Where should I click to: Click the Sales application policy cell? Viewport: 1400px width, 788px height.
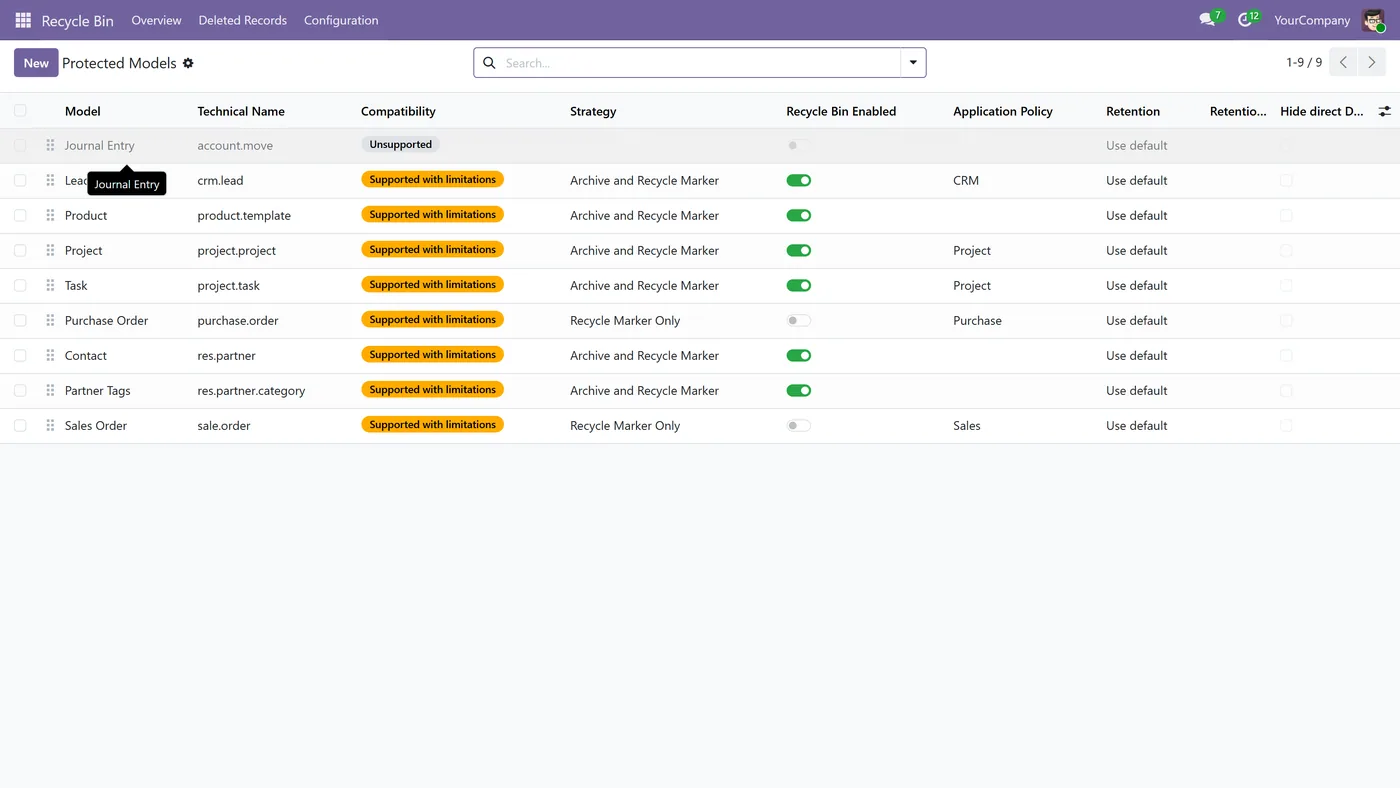point(967,425)
